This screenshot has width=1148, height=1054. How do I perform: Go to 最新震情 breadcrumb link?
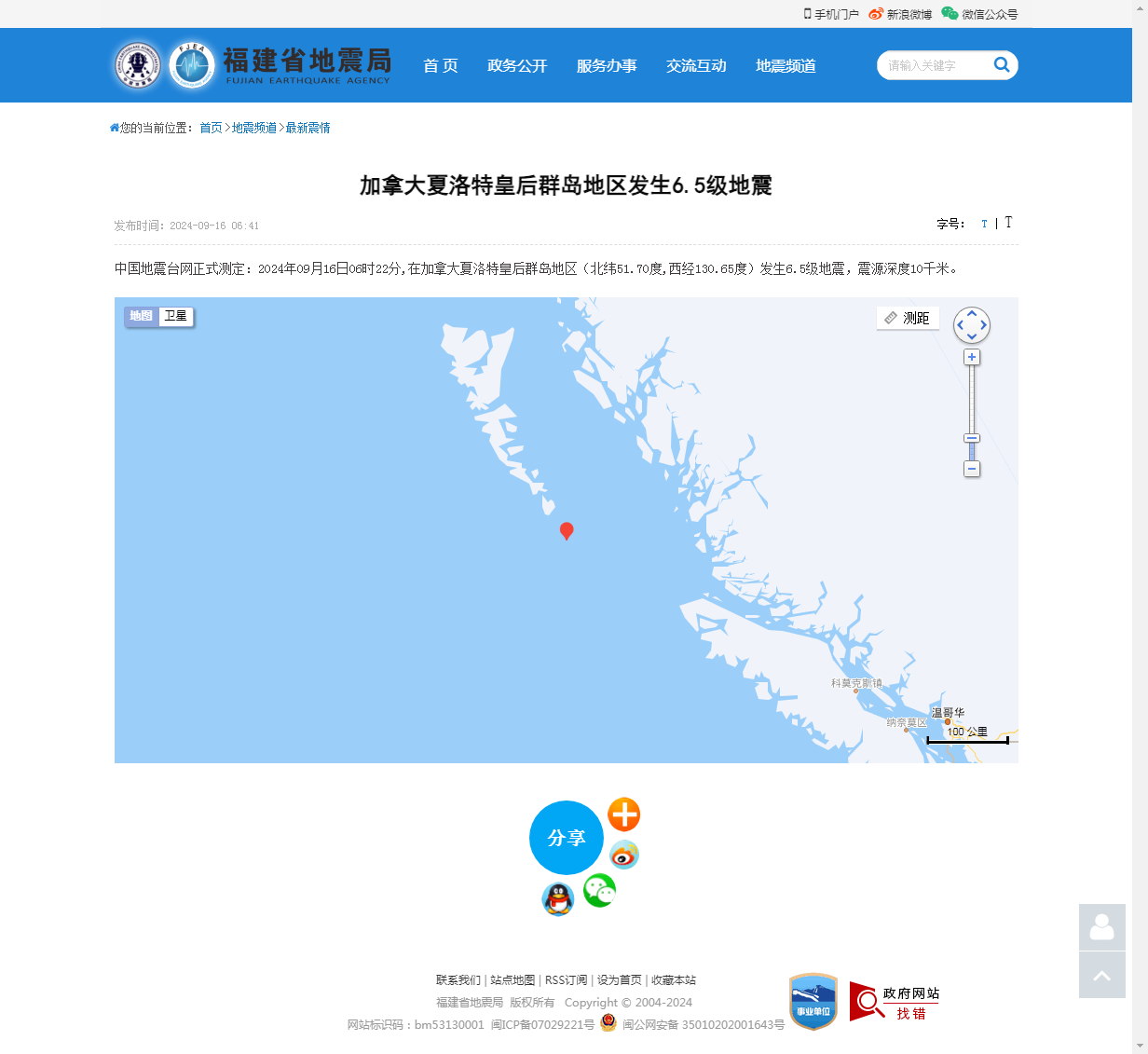307,128
